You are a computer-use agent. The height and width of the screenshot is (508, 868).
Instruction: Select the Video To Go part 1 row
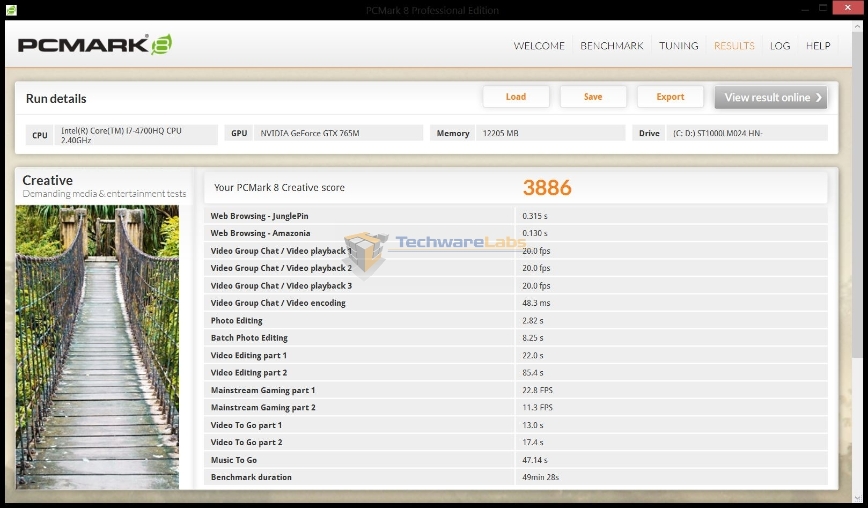click(x=516, y=425)
